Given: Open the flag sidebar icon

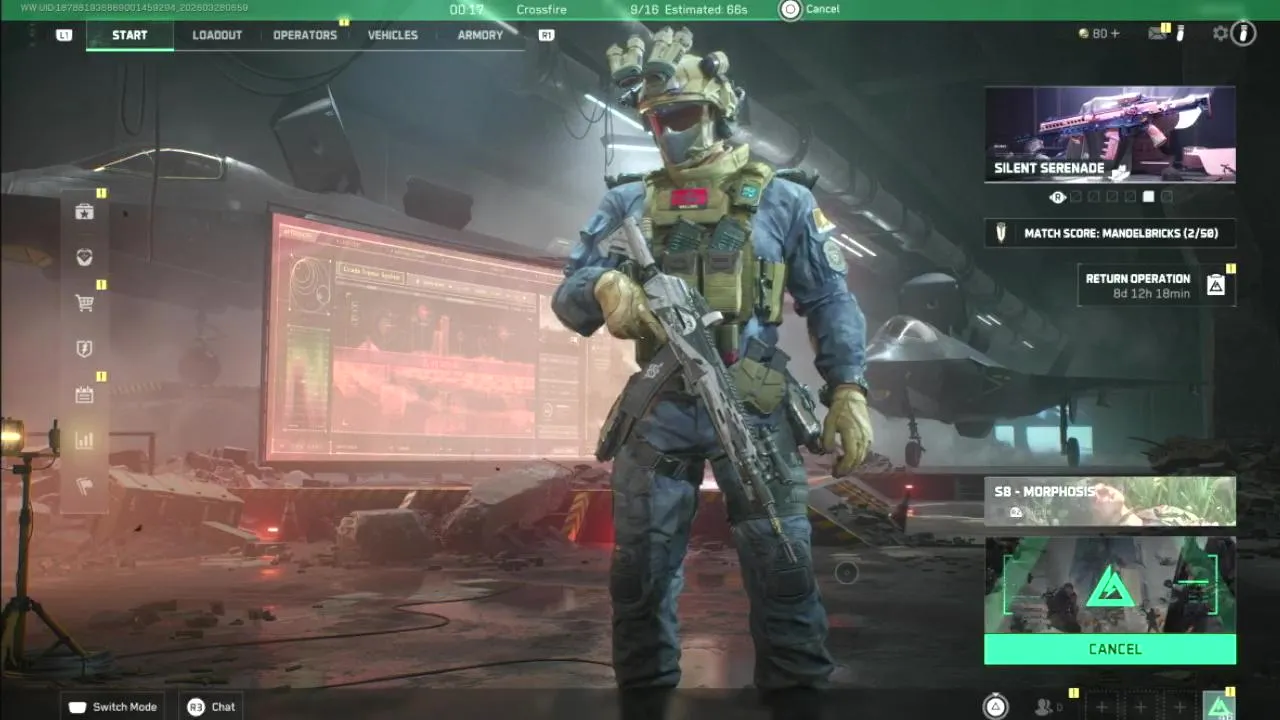Looking at the screenshot, I should [x=85, y=487].
